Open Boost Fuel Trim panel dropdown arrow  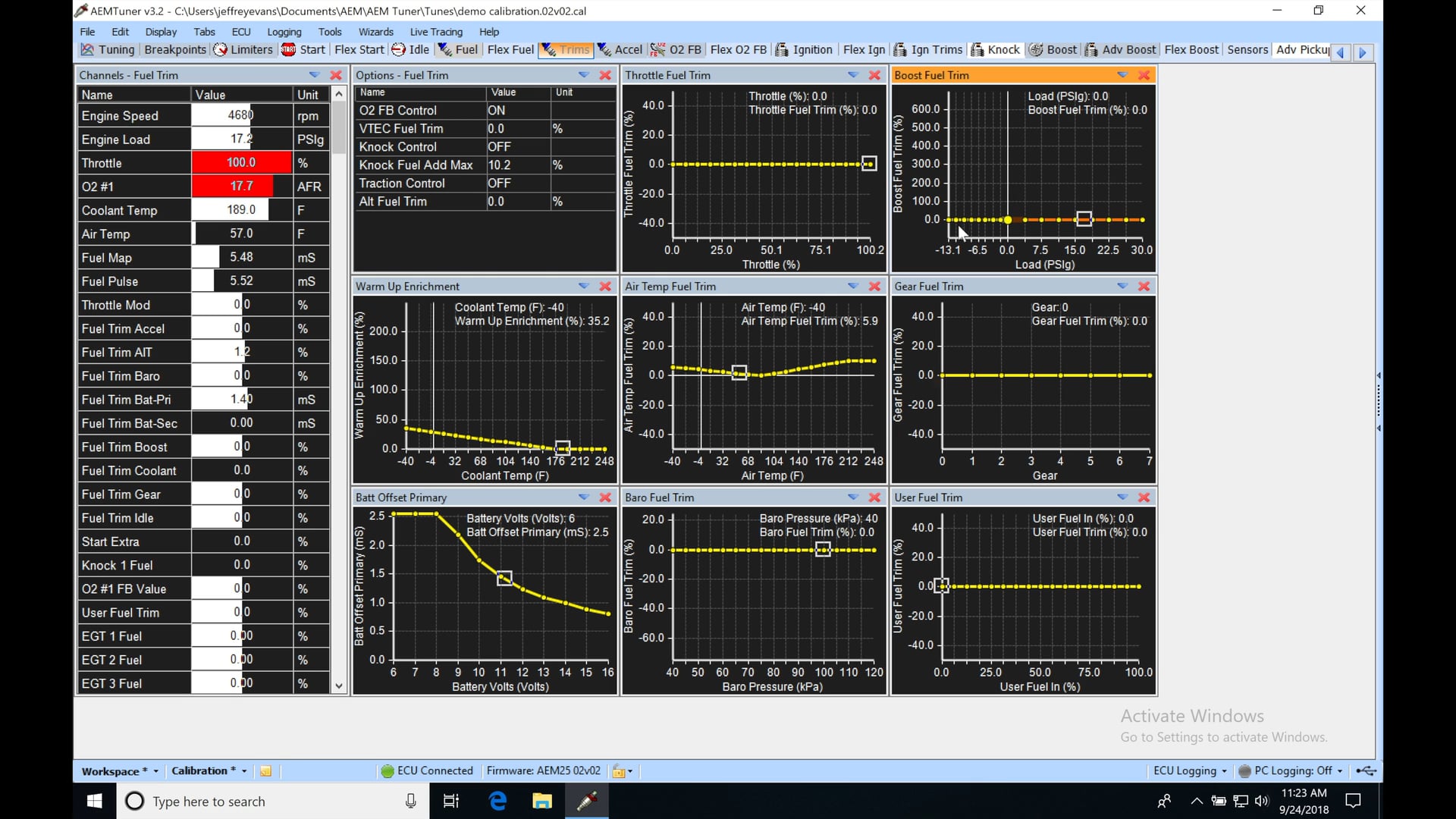pyautogui.click(x=1122, y=75)
